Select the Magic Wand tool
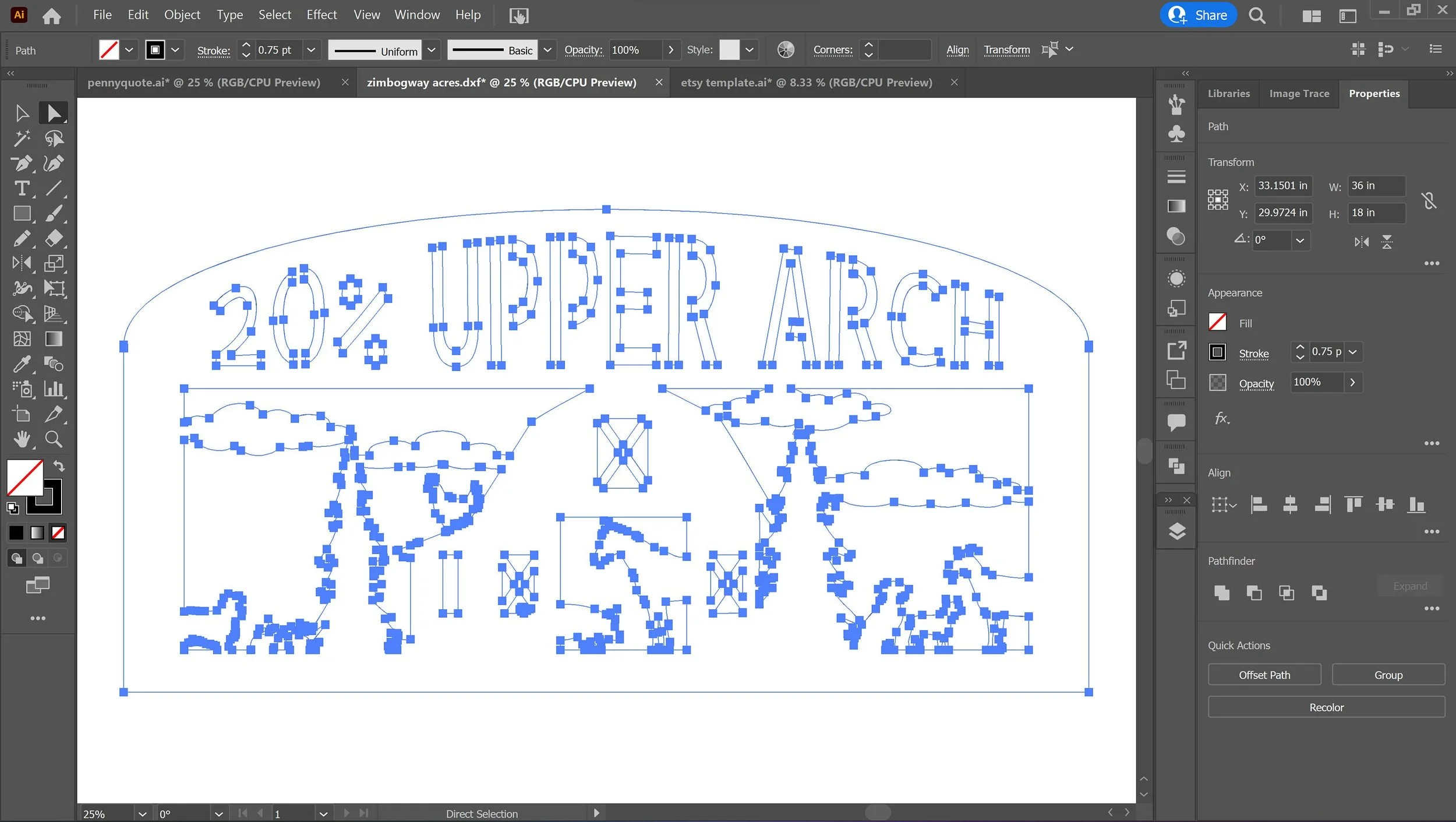The image size is (1456, 822). pos(22,138)
